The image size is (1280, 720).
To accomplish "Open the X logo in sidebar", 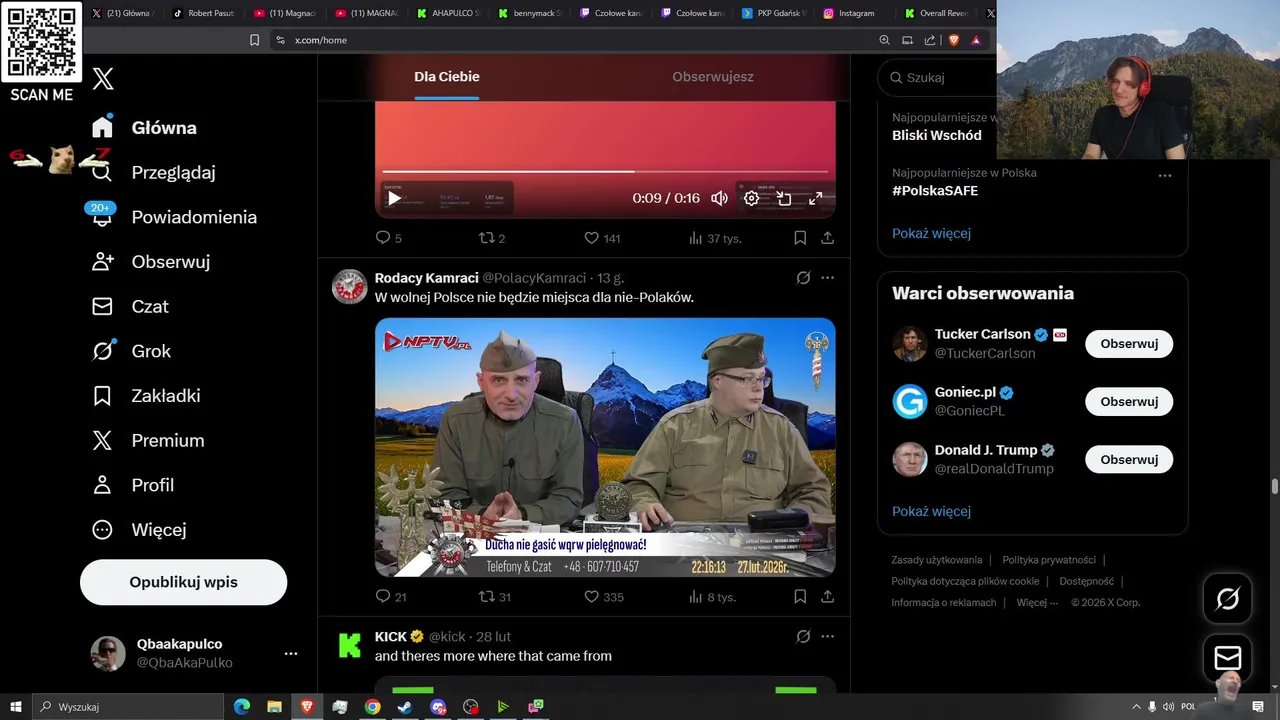I will 103,79.
